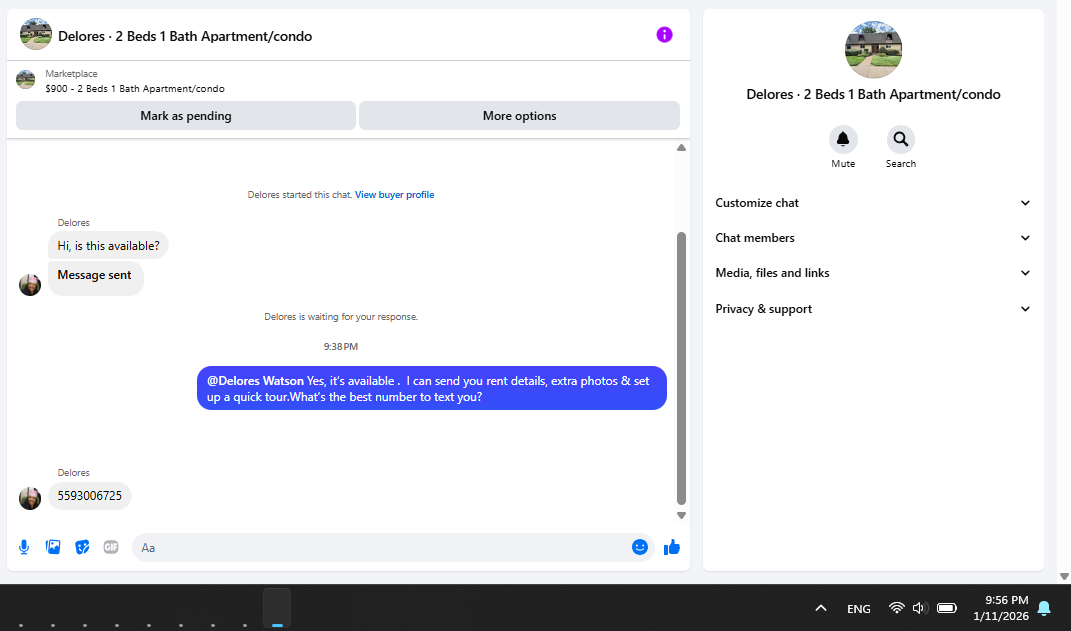1071x631 pixels.
Task: Open the emoji picker smiley icon
Action: tap(639, 547)
